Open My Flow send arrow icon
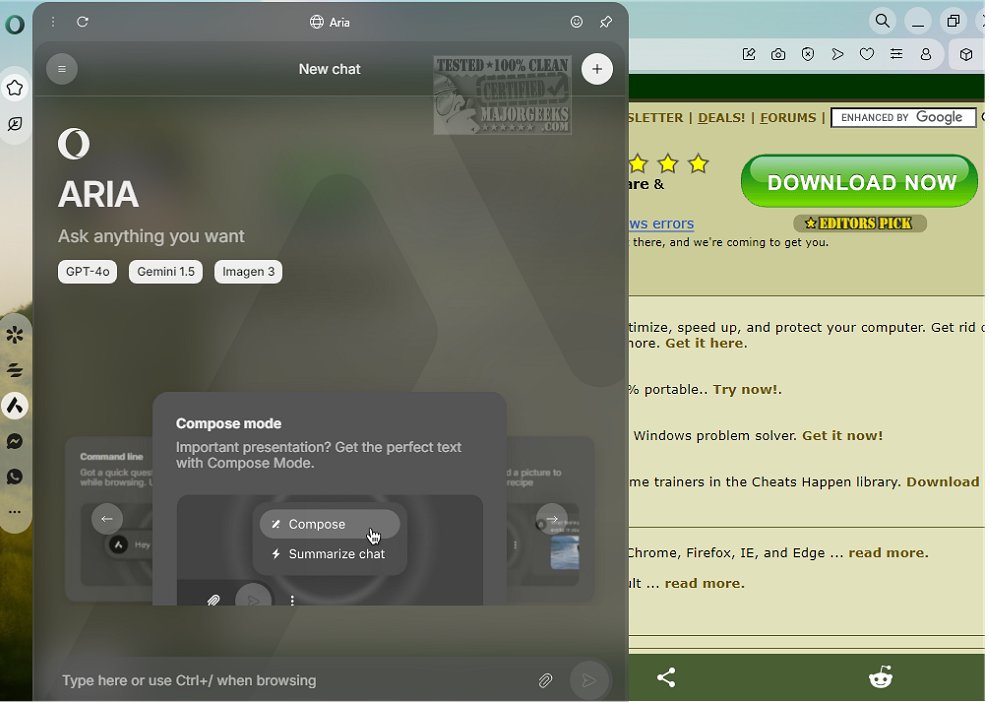The height and width of the screenshot is (702, 989). 838,54
